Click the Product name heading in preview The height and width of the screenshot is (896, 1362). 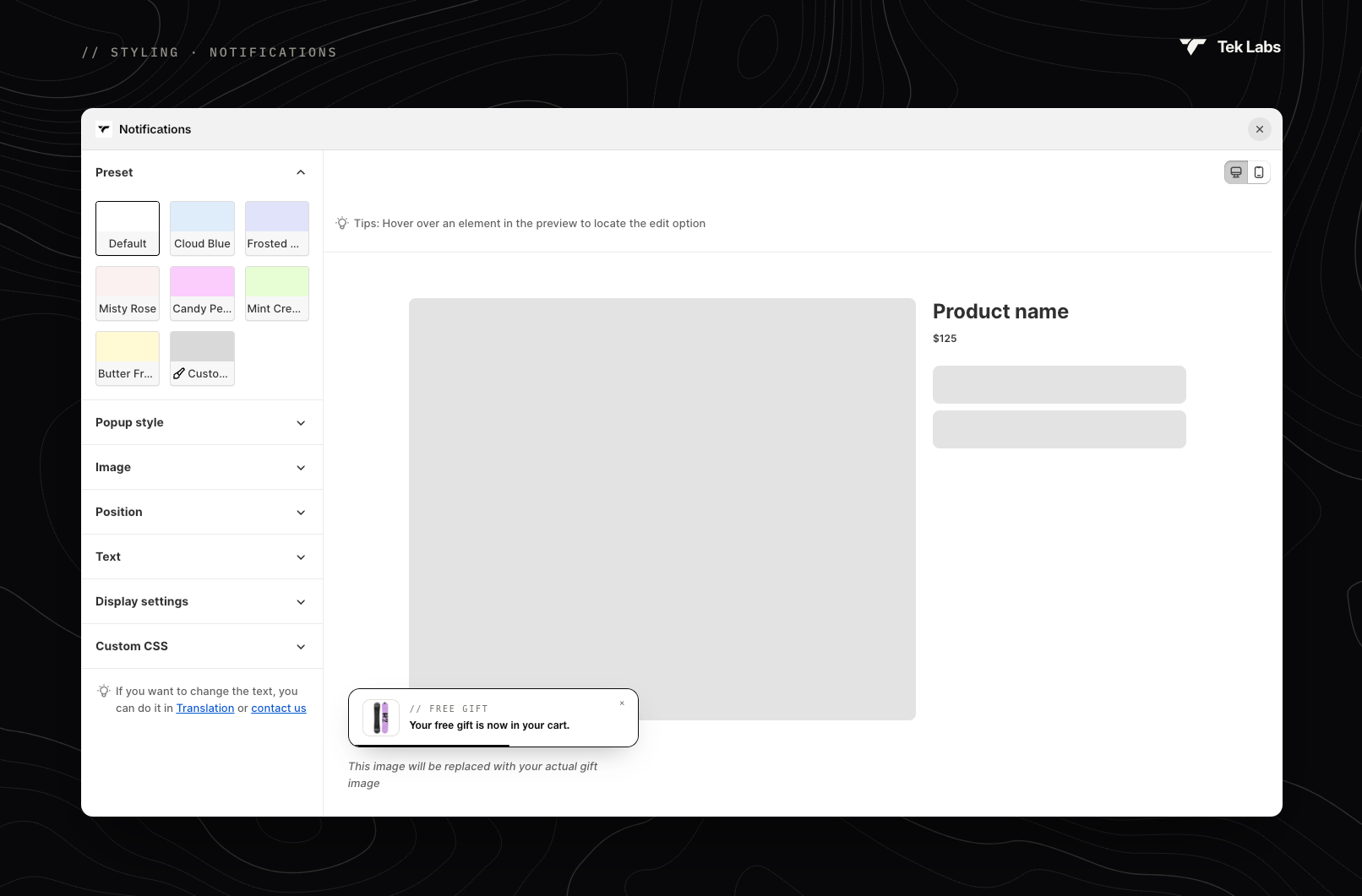click(1000, 312)
